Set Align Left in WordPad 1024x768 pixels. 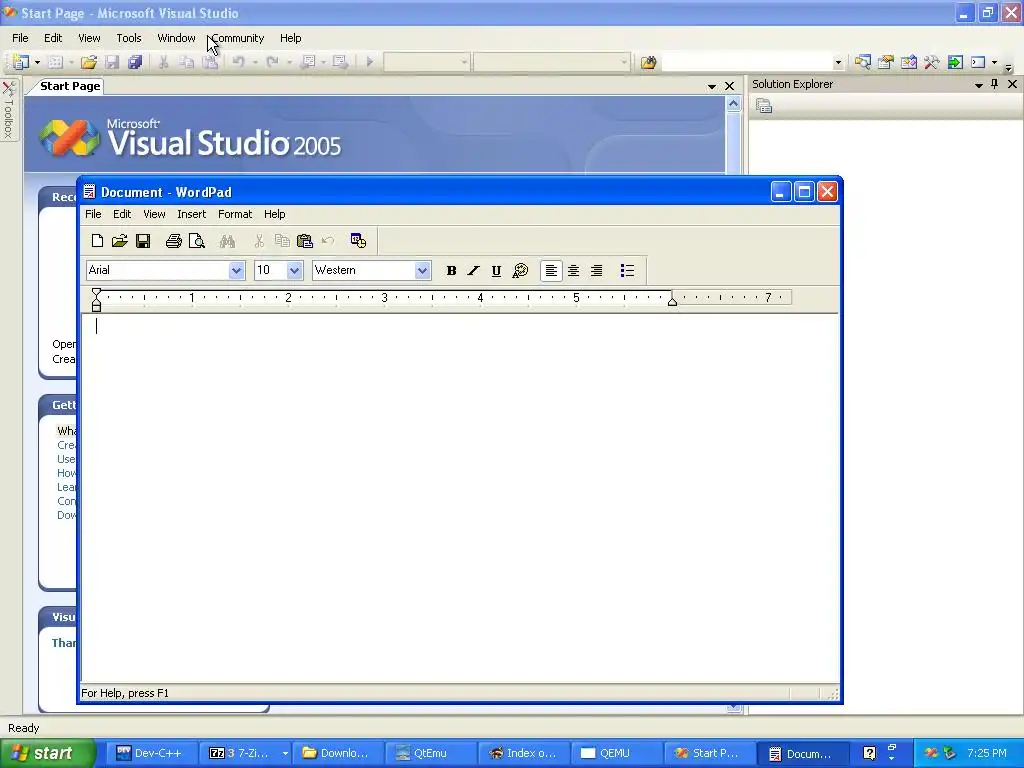(551, 270)
